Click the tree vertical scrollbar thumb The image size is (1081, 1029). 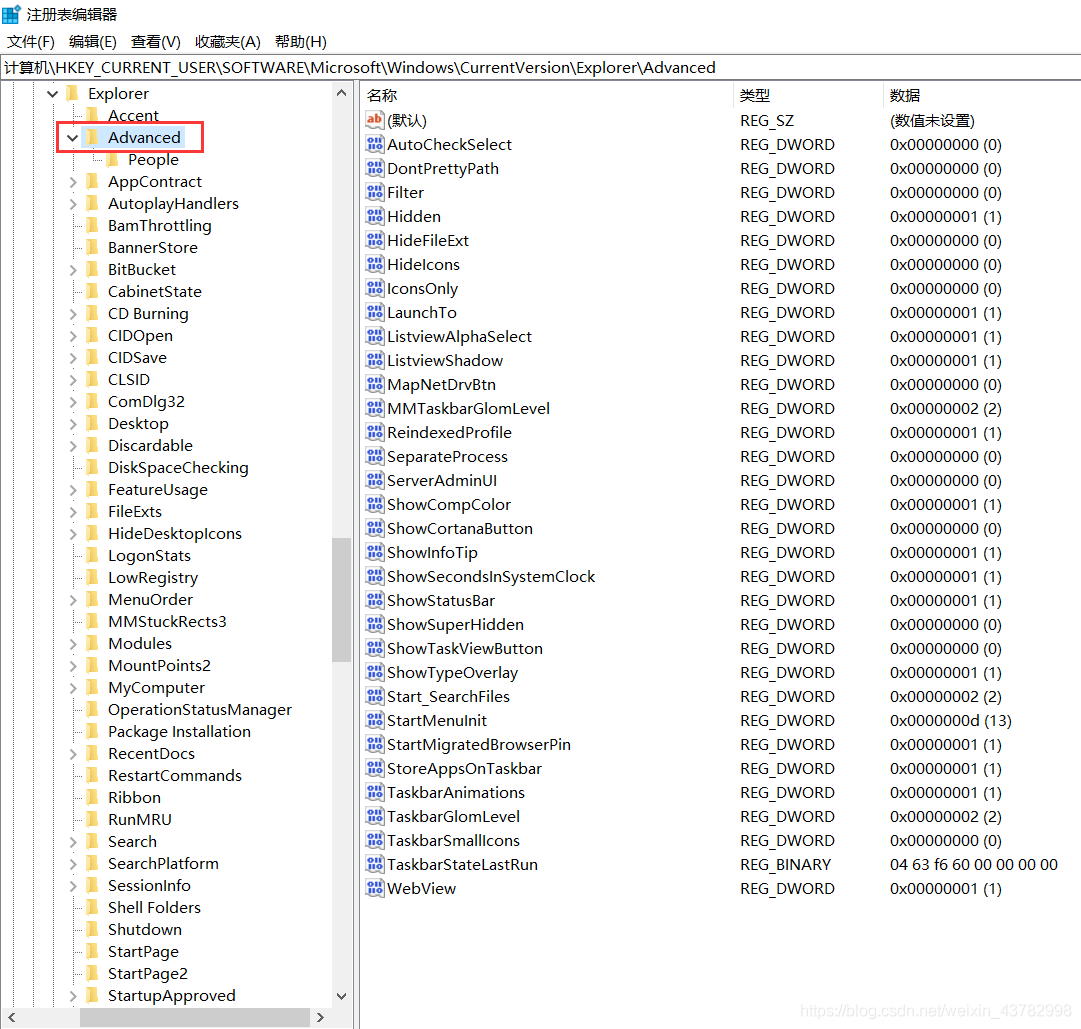pos(341,600)
